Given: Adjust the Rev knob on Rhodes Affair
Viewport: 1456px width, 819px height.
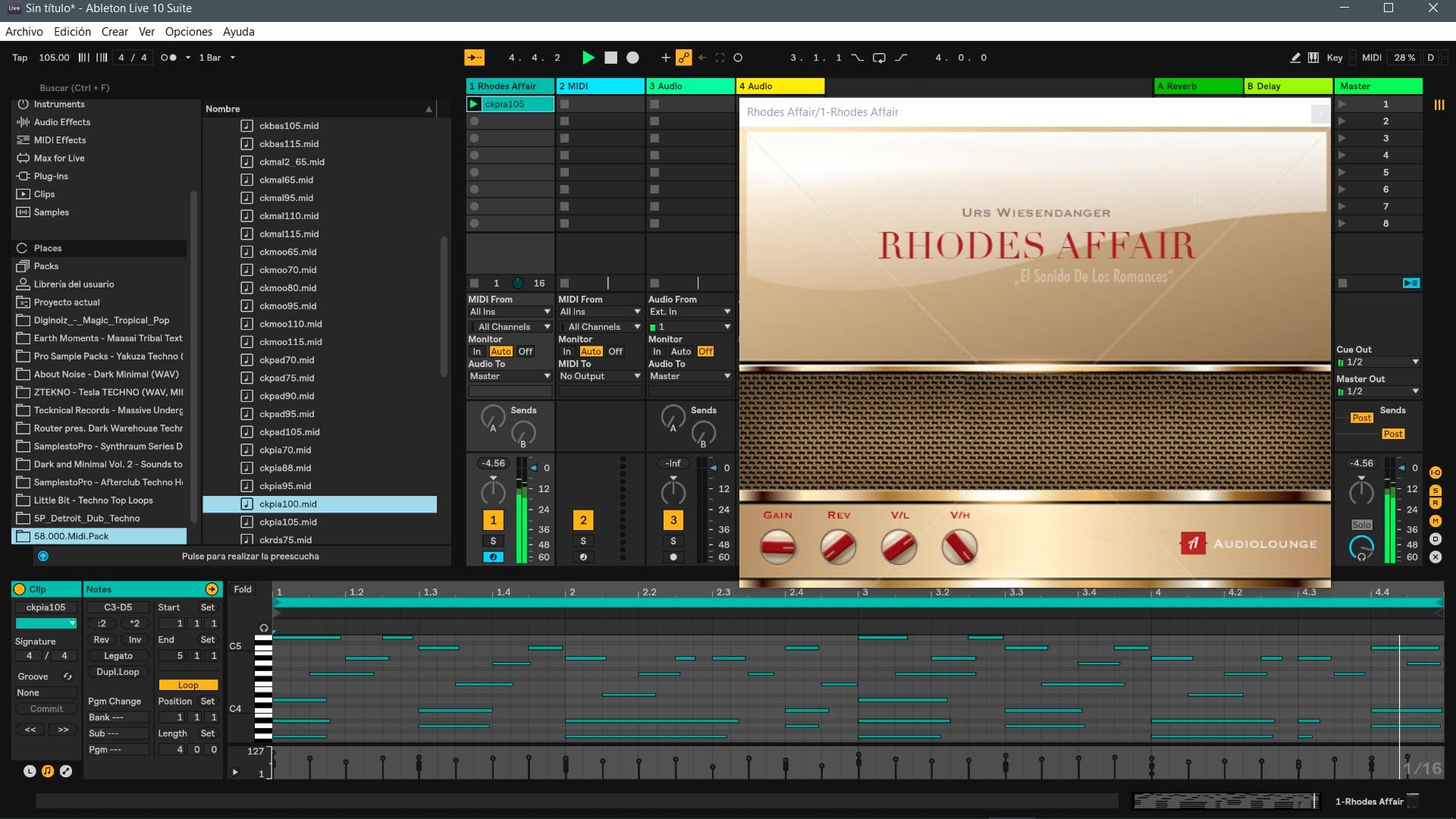Looking at the screenshot, I should 838,546.
